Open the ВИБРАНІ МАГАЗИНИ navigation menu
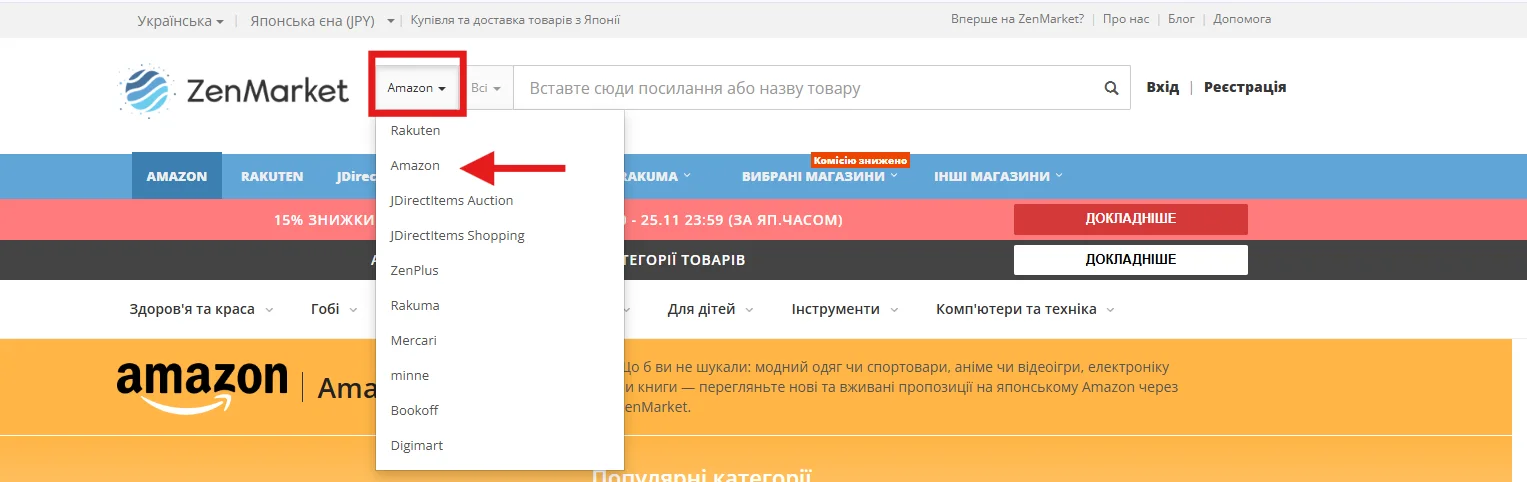Screen dimensions: 1527x482 click(819, 176)
